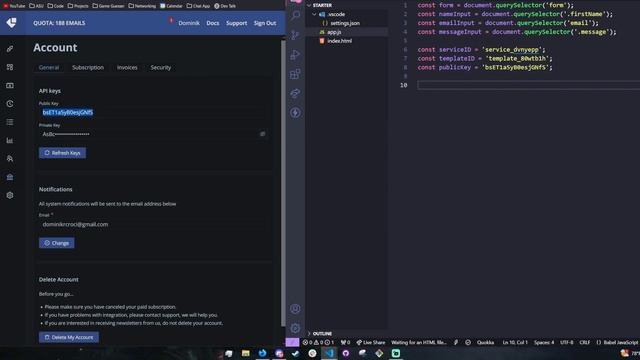Image resolution: width=640 pixels, height=360 pixels.
Task: Switch to VS Code in the taskbar
Action: pyautogui.click(x=329, y=353)
